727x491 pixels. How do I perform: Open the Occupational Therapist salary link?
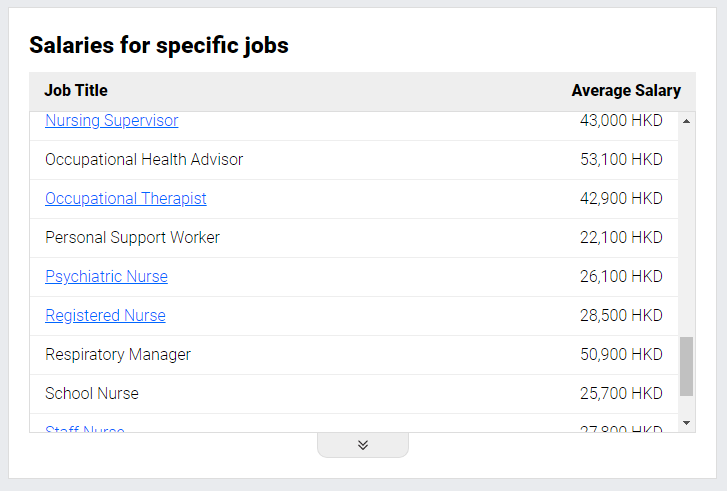pyautogui.click(x=126, y=198)
